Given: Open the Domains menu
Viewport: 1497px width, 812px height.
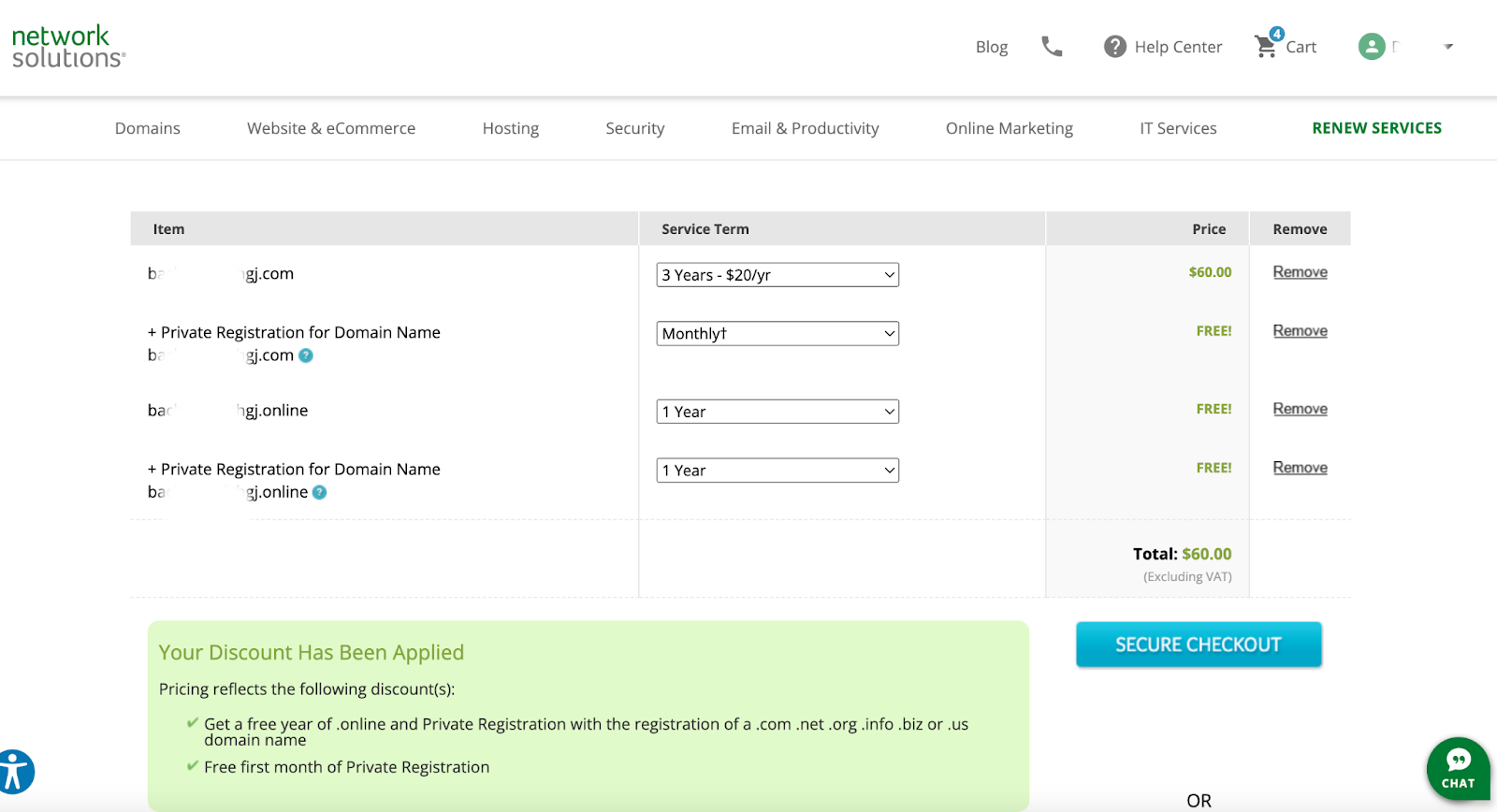Looking at the screenshot, I should point(148,128).
